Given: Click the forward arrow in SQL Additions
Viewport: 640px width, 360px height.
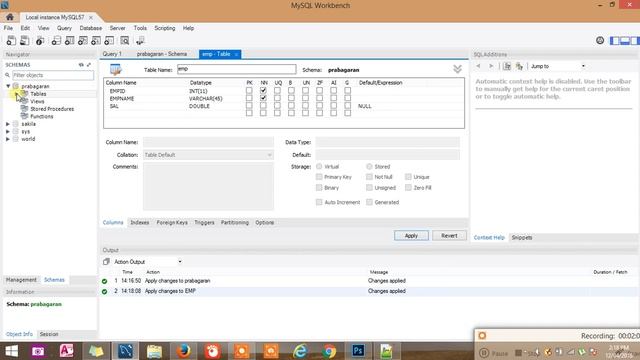Looking at the screenshot, I should [x=491, y=66].
